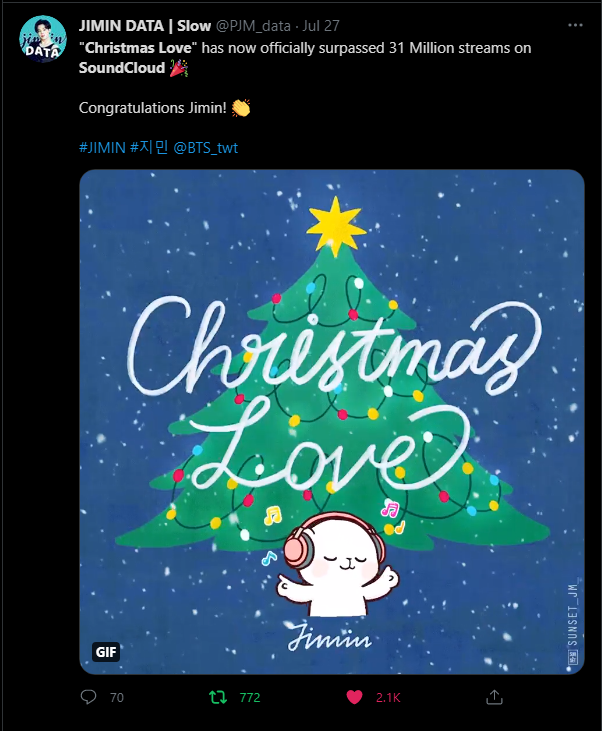Screen dimensions: 602x731
Task: View the 772 retweets count
Action: coord(250,697)
